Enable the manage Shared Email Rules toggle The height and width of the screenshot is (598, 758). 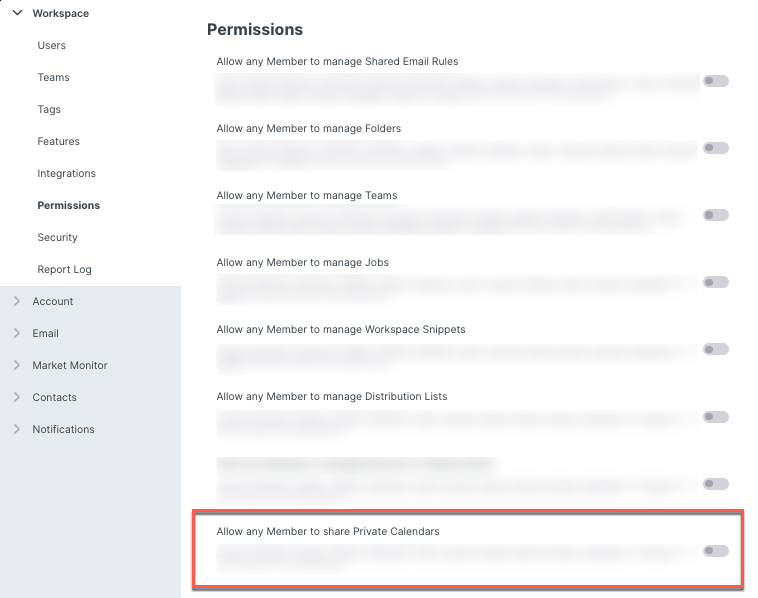pyautogui.click(x=715, y=81)
